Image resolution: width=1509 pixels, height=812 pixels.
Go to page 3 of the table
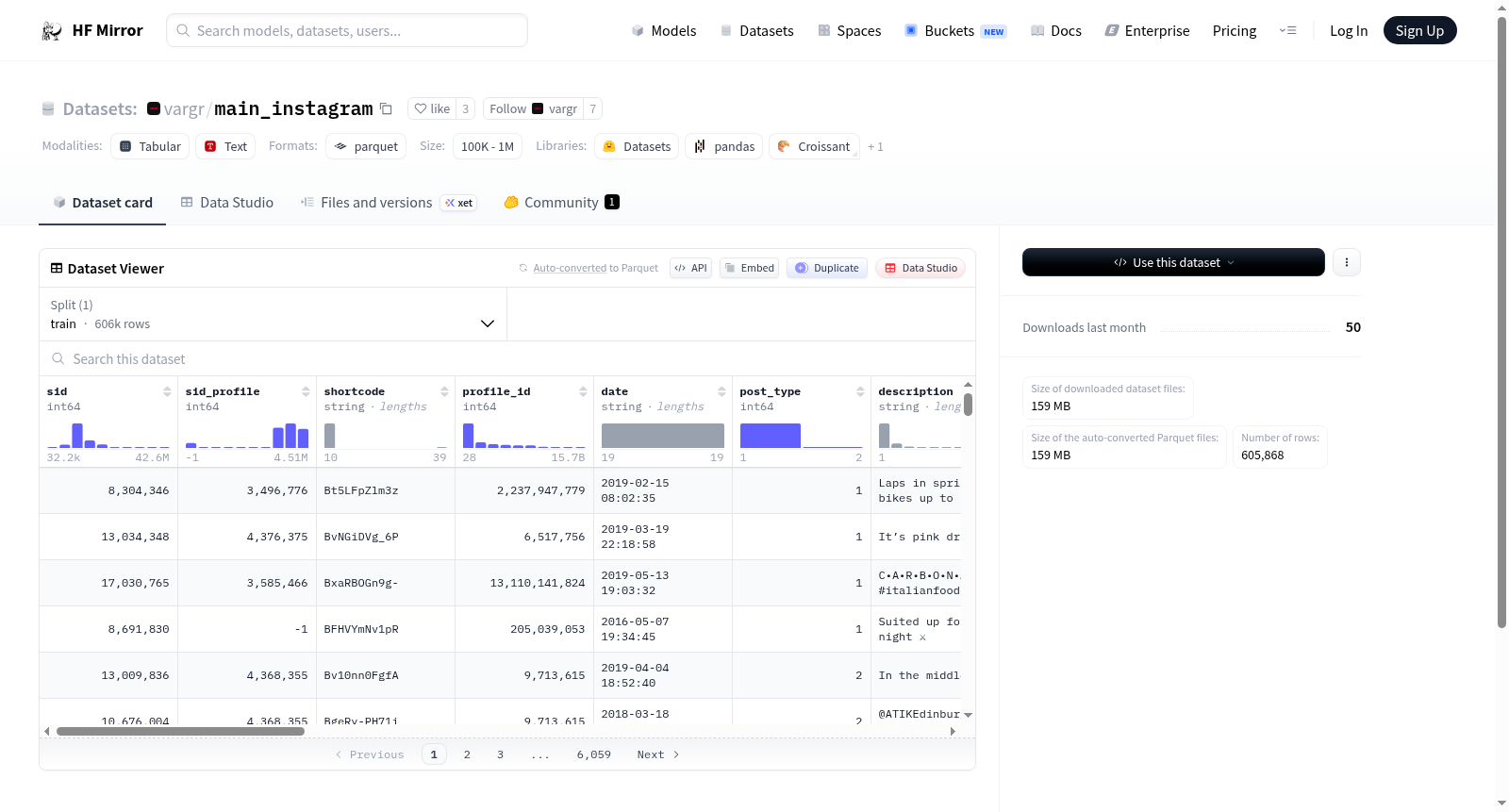pyautogui.click(x=500, y=754)
